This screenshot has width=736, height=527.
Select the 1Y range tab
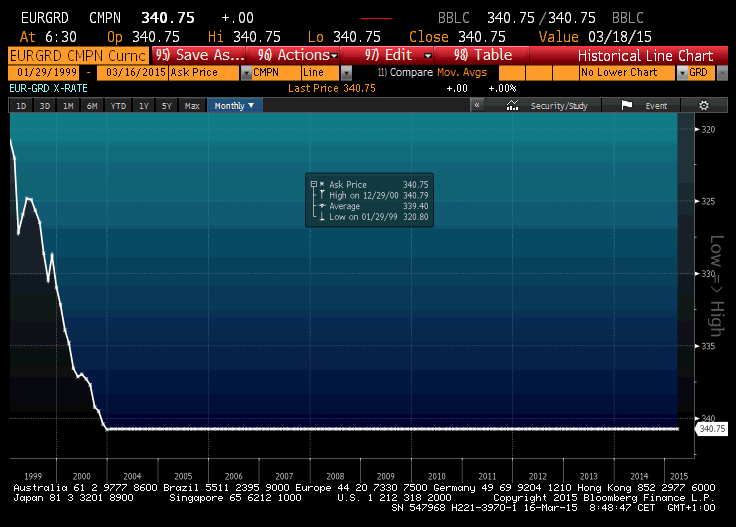[x=144, y=106]
